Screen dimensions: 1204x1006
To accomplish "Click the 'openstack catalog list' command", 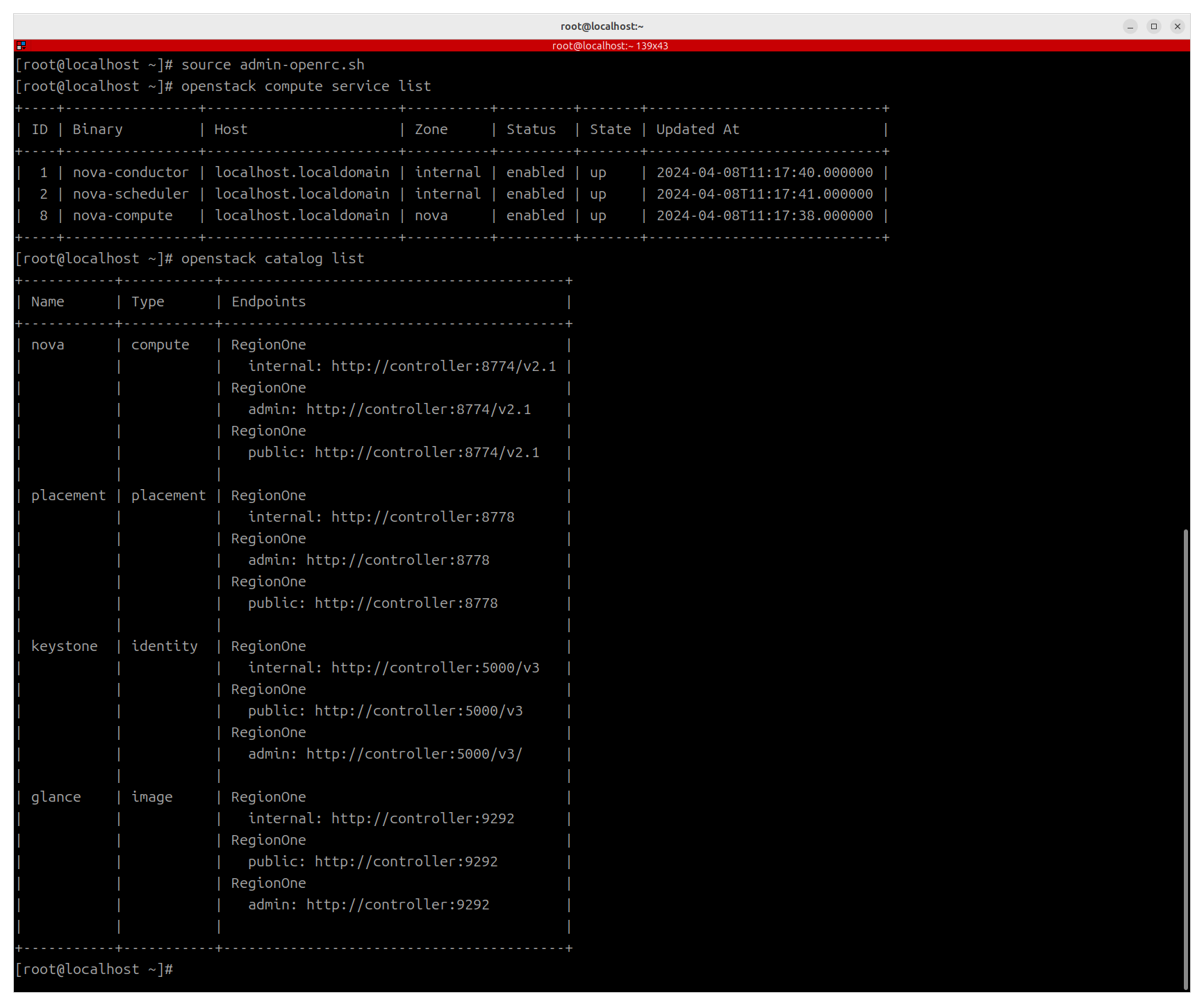I will pyautogui.click(x=273, y=258).
